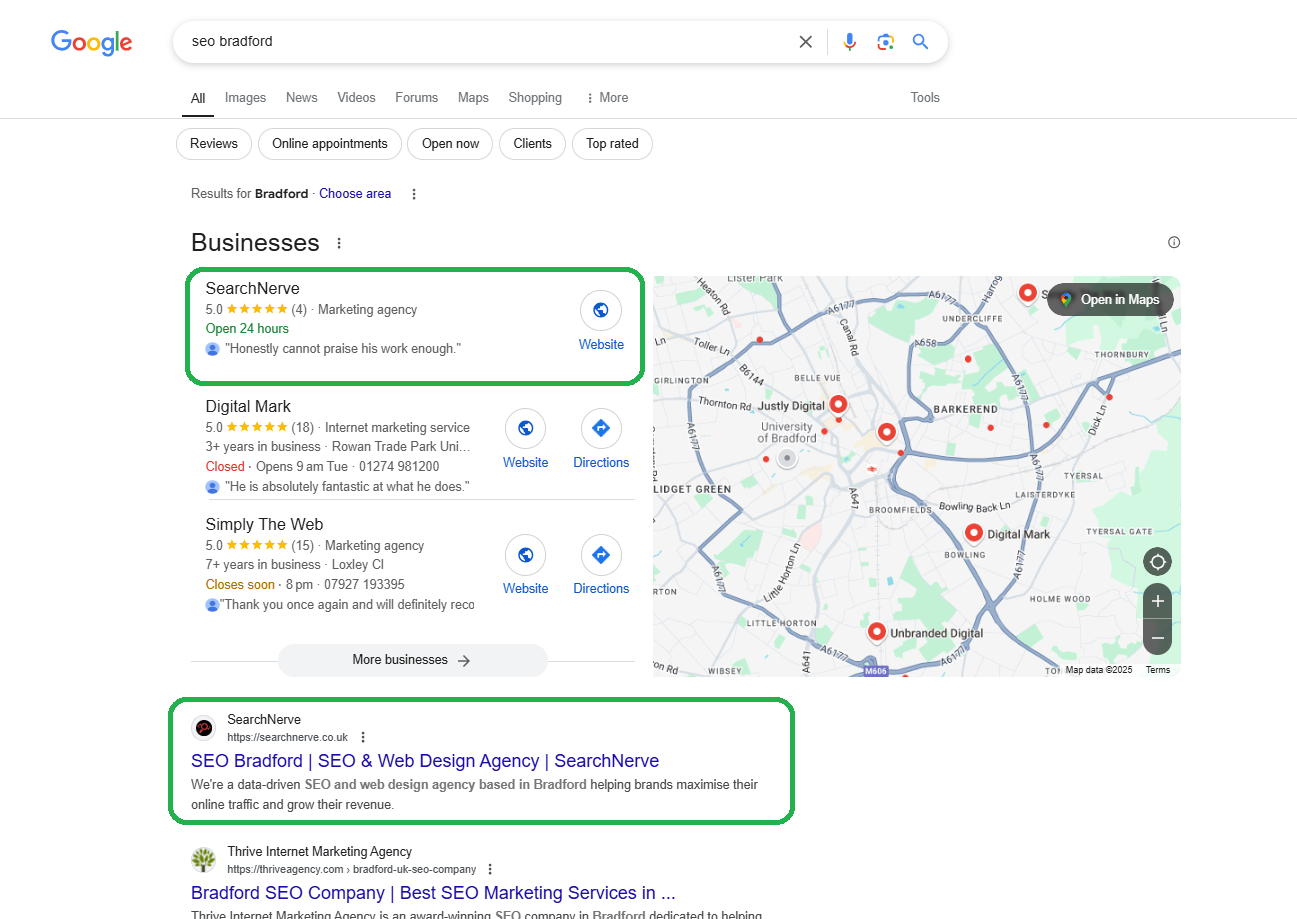This screenshot has height=919, width=1297.
Task: Click the blue magnifier search icon
Action: pos(921,42)
